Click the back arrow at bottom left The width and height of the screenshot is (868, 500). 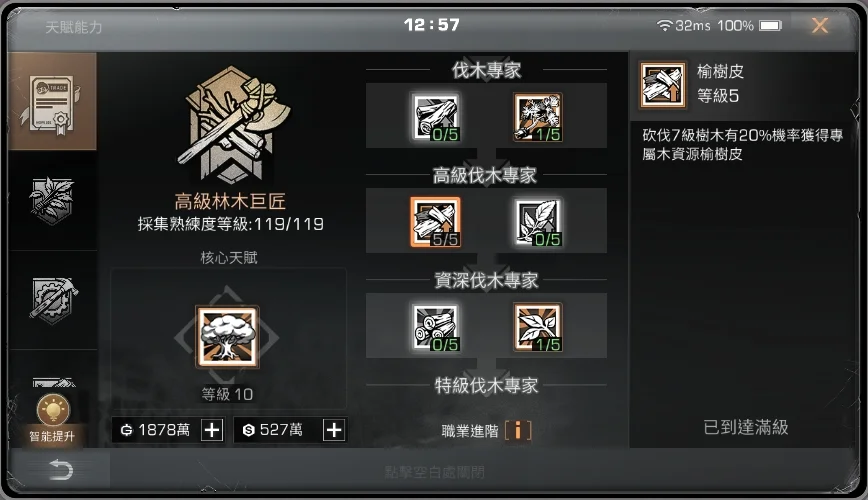60,470
